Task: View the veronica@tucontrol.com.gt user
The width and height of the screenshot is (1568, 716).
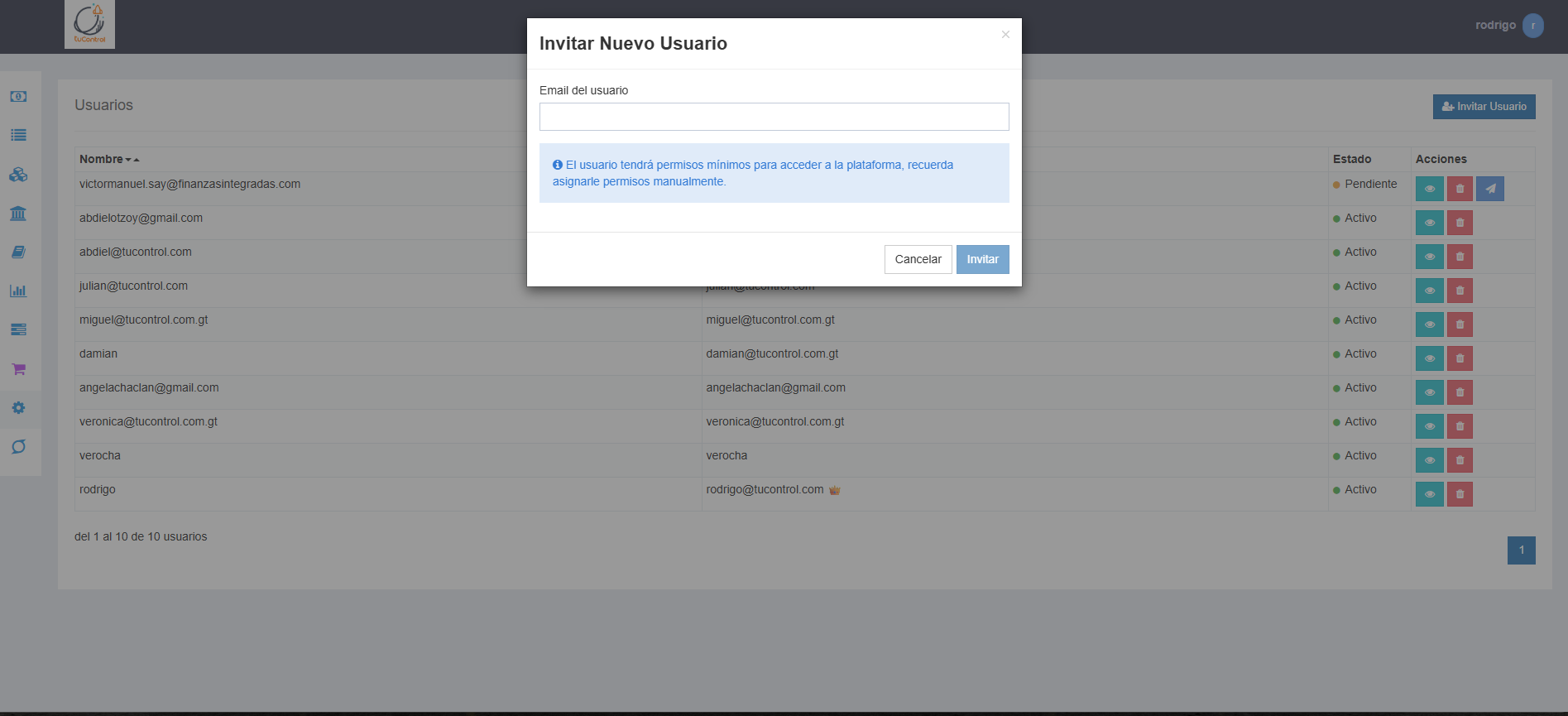Action: 1429,426
